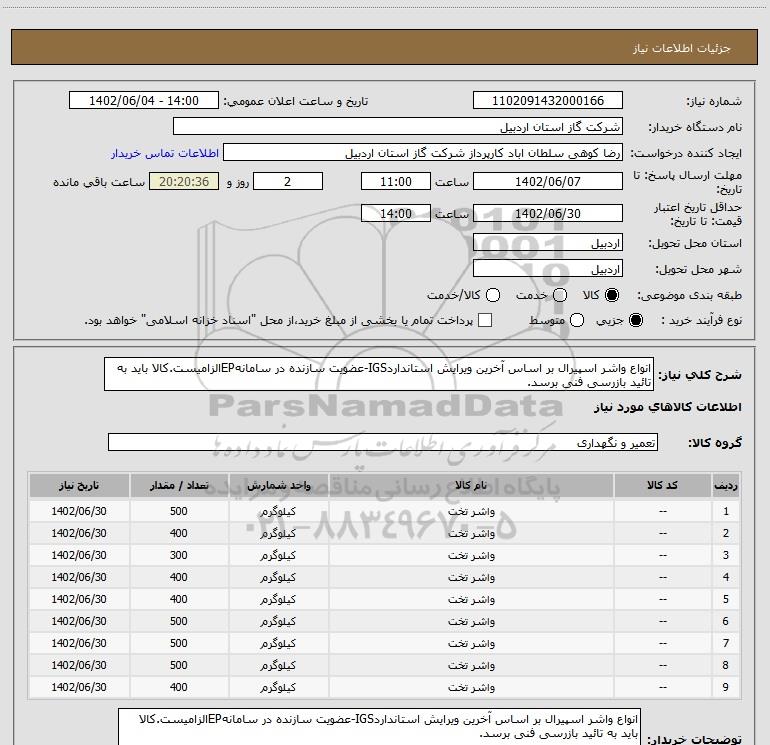Screen dimensions: 770x745
Task: Click the general description text box
Action: pyautogui.click(x=379, y=375)
